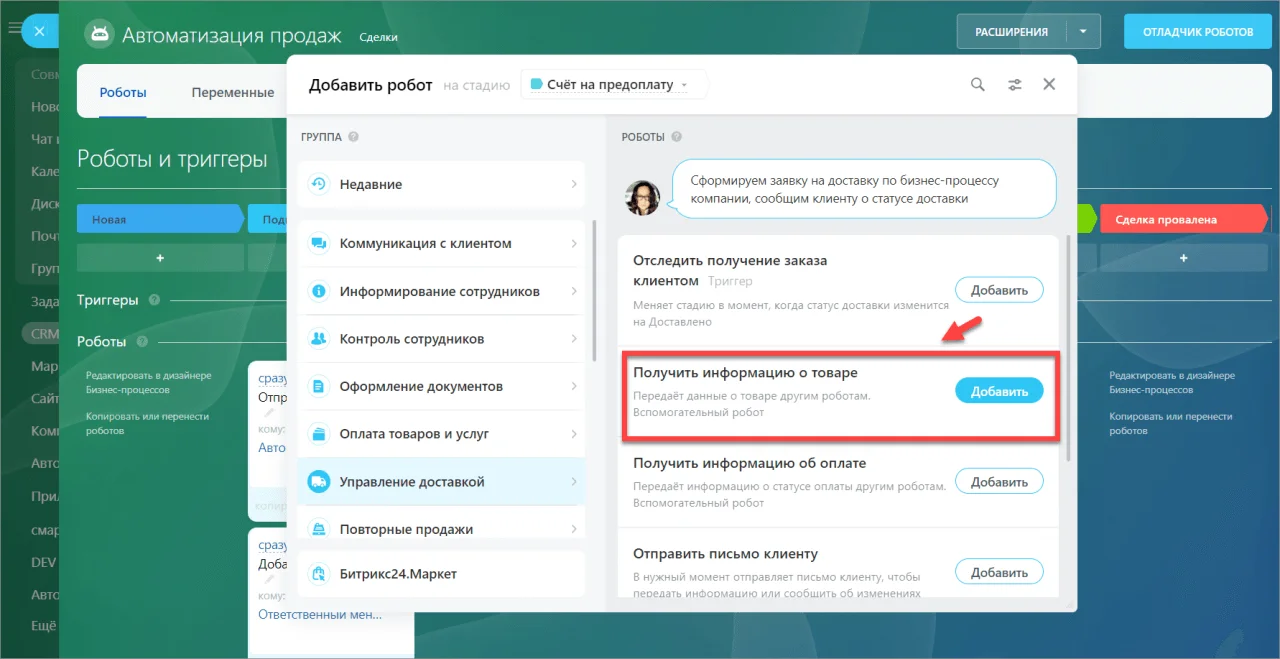Click the robots list scrollbar
The height and width of the screenshot is (659, 1280).
tap(1069, 348)
